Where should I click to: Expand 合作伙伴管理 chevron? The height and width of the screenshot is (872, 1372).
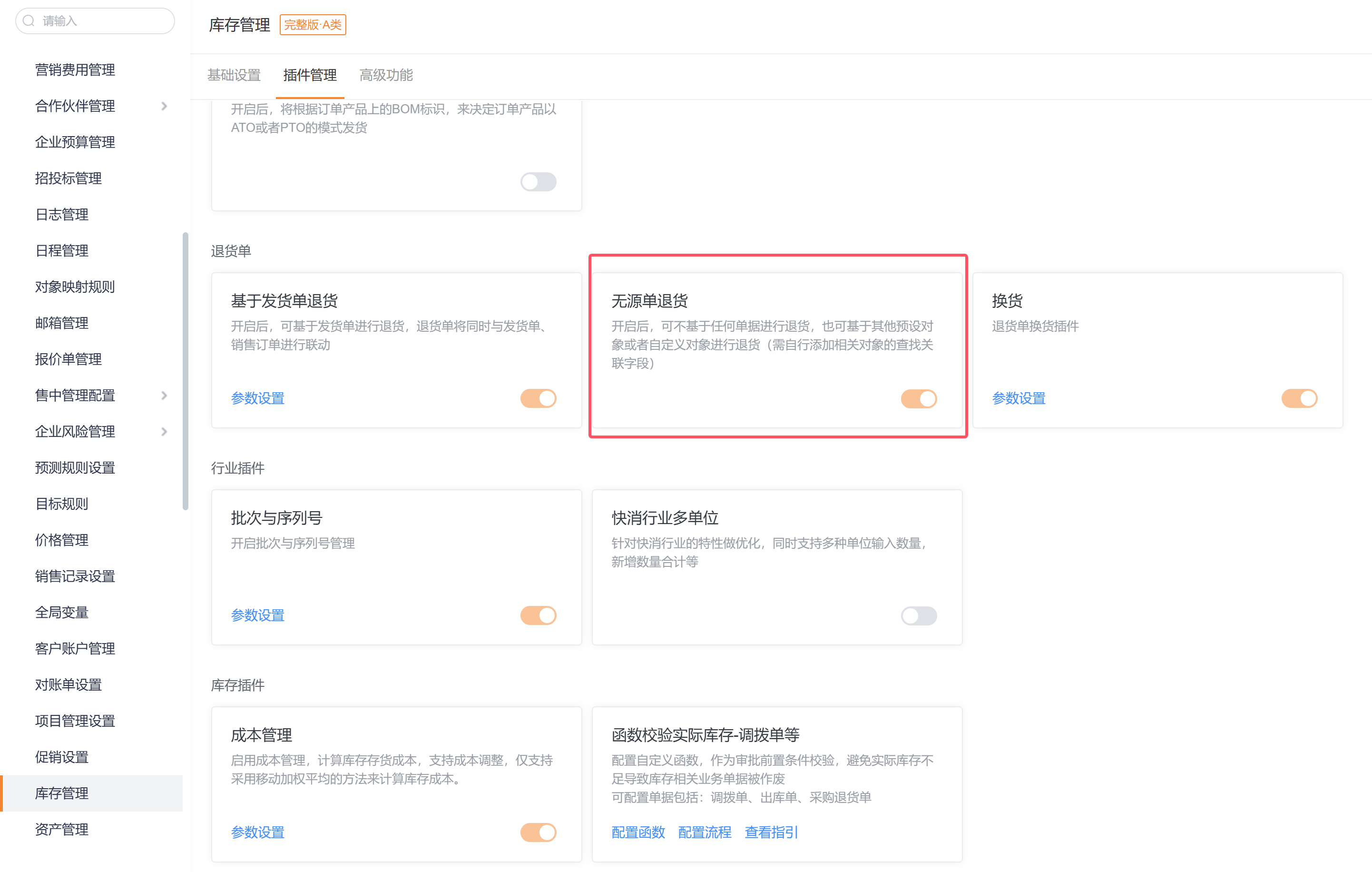click(x=164, y=106)
